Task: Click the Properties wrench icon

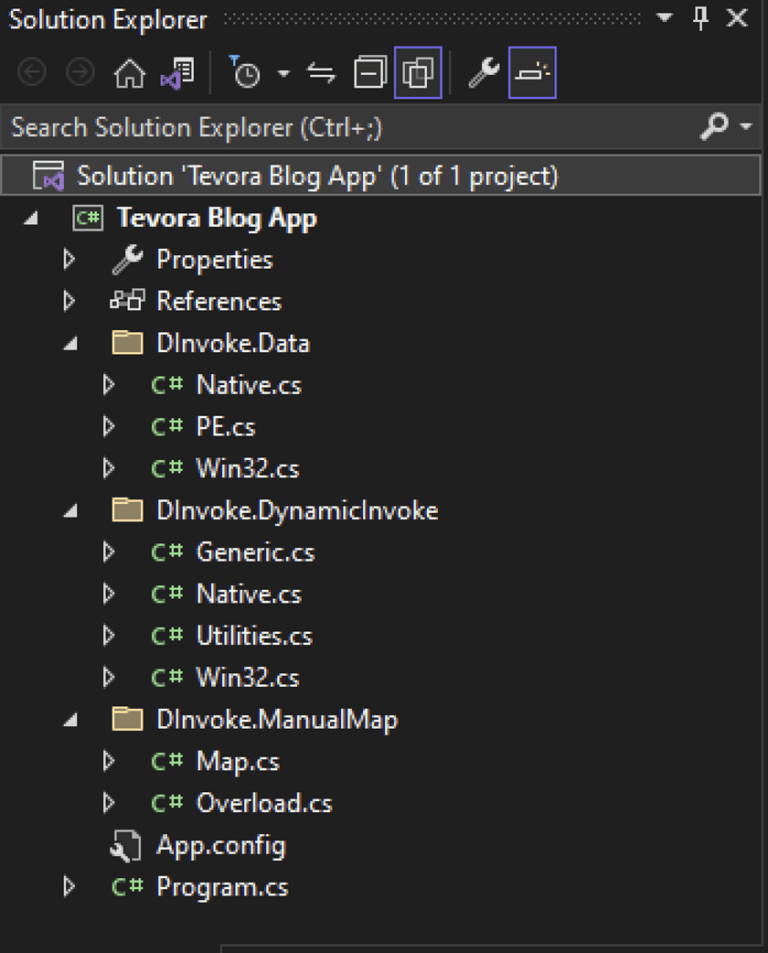Action: pyautogui.click(x=487, y=72)
